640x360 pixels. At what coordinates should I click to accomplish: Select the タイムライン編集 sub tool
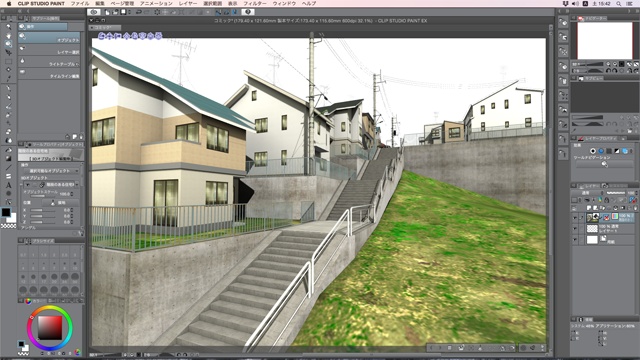49,73
